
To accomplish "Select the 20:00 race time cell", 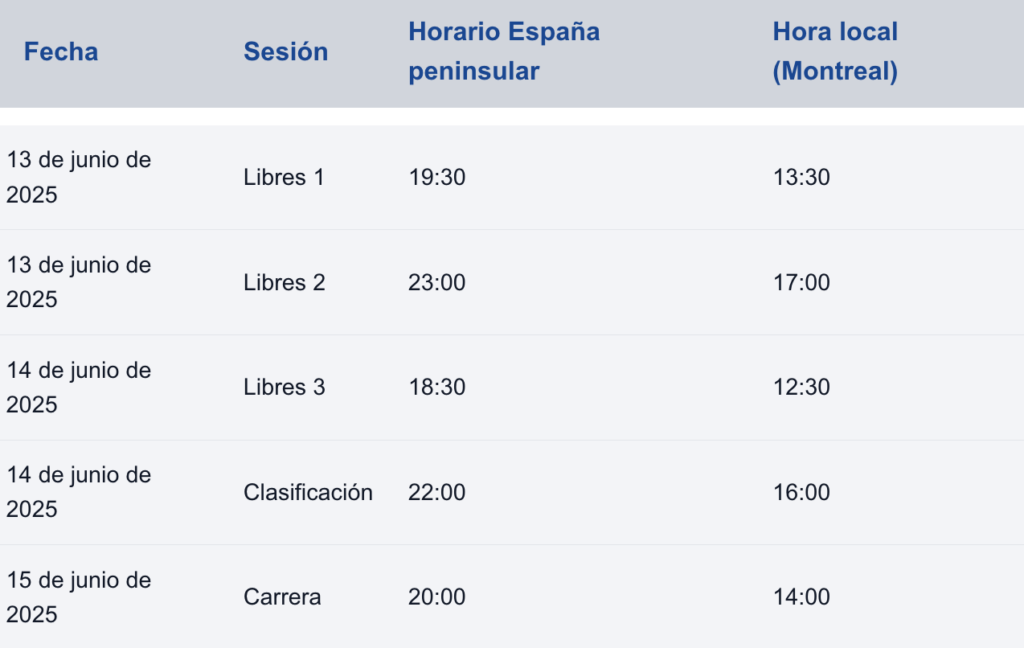I will tap(437, 596).
